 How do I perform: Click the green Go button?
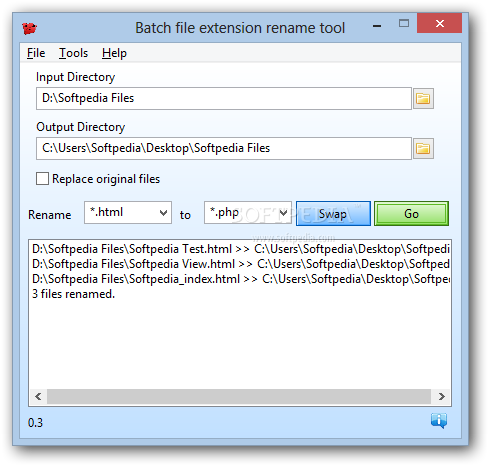click(x=411, y=213)
